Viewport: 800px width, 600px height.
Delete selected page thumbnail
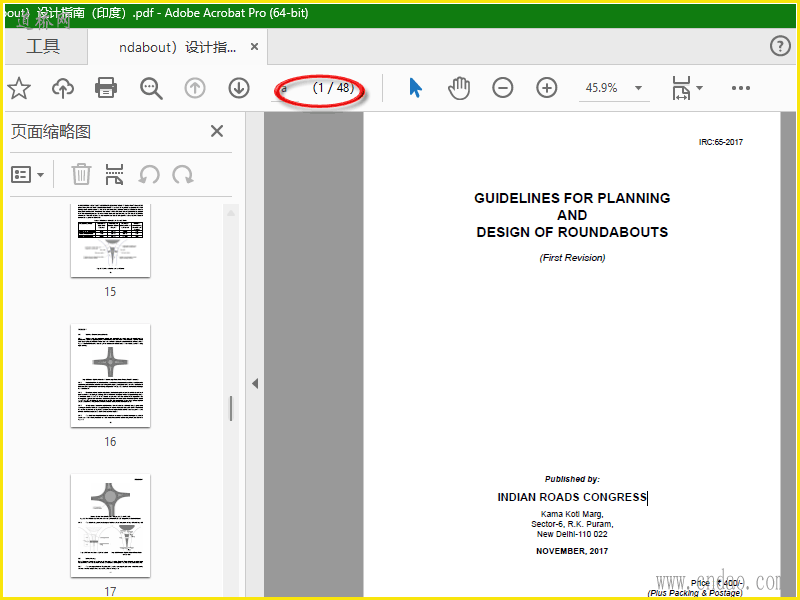[x=81, y=174]
